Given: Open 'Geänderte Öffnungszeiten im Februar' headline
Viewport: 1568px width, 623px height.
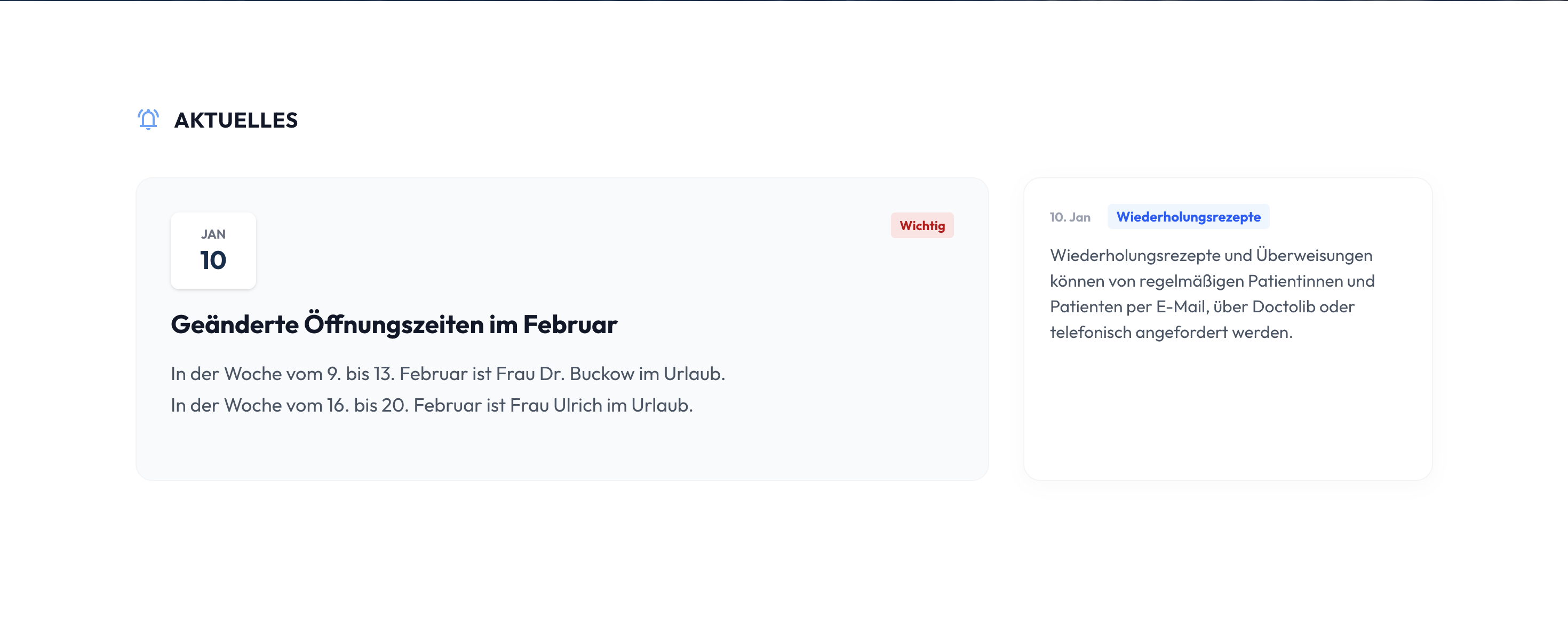Looking at the screenshot, I should 394,325.
